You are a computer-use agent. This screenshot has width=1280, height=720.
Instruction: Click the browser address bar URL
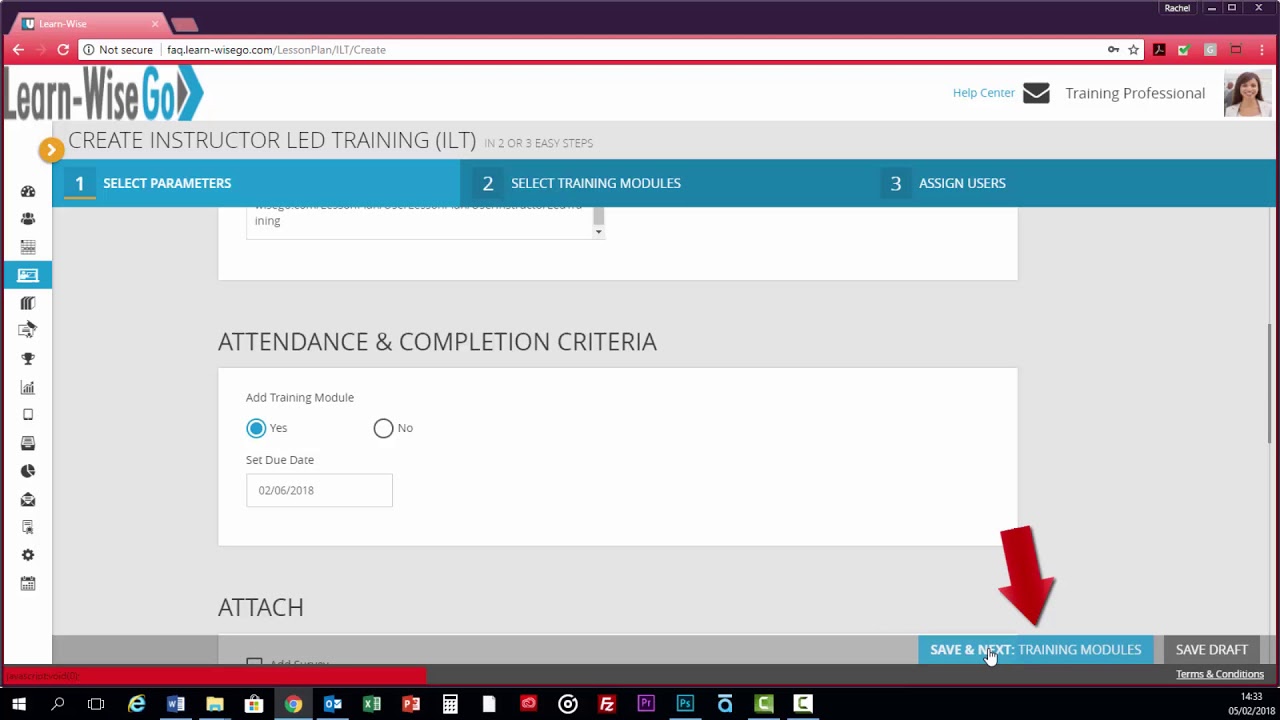pyautogui.click(x=276, y=49)
